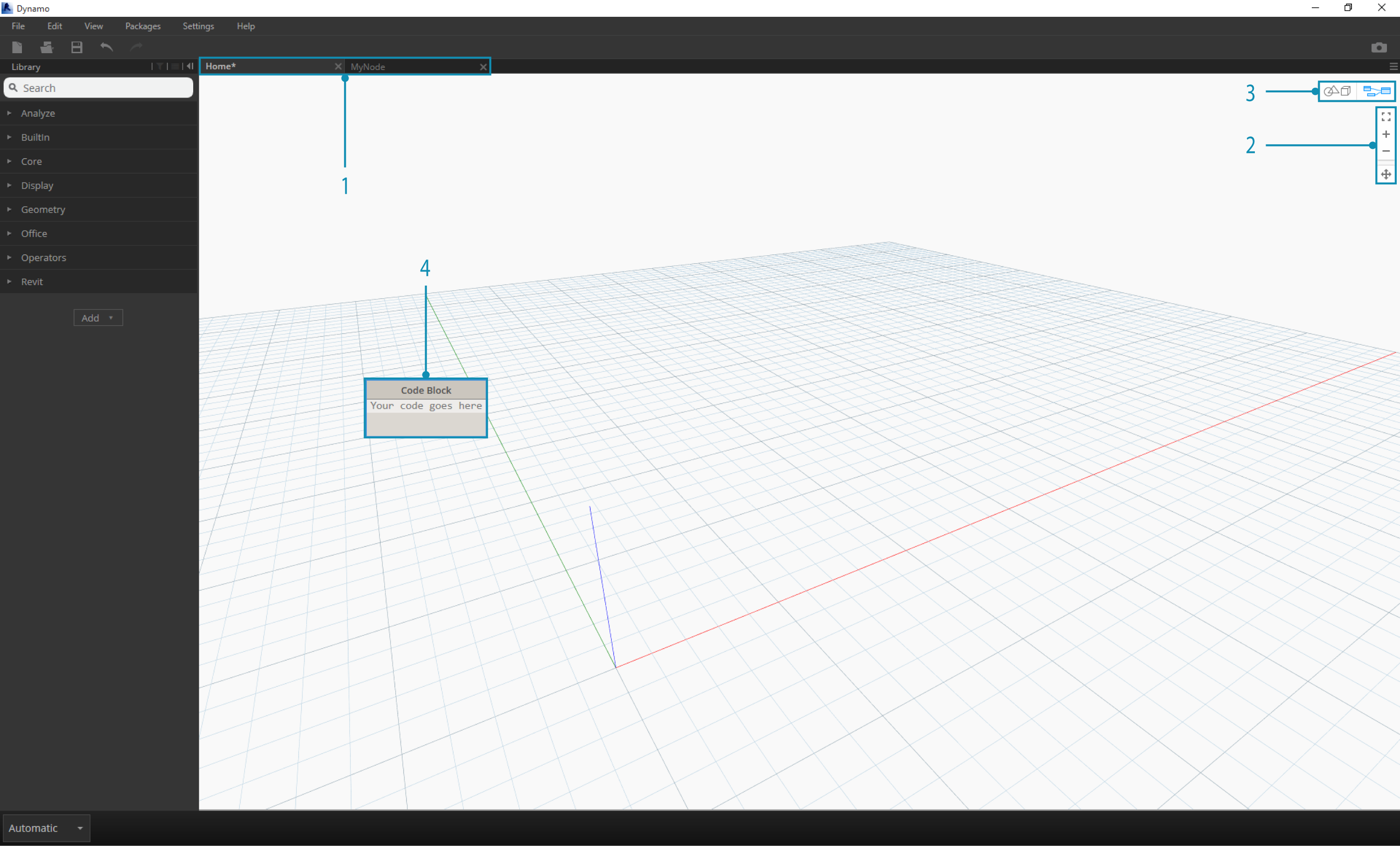Search the library search field
This screenshot has width=1400, height=846.
point(99,88)
